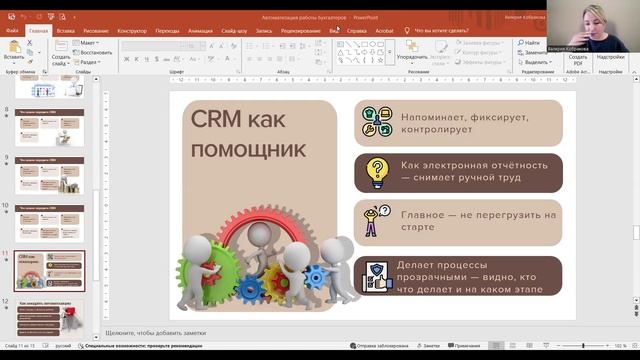This screenshot has height=360, width=640.
Task: Copy selection with the copy icon
Action: [x=30, y=52]
